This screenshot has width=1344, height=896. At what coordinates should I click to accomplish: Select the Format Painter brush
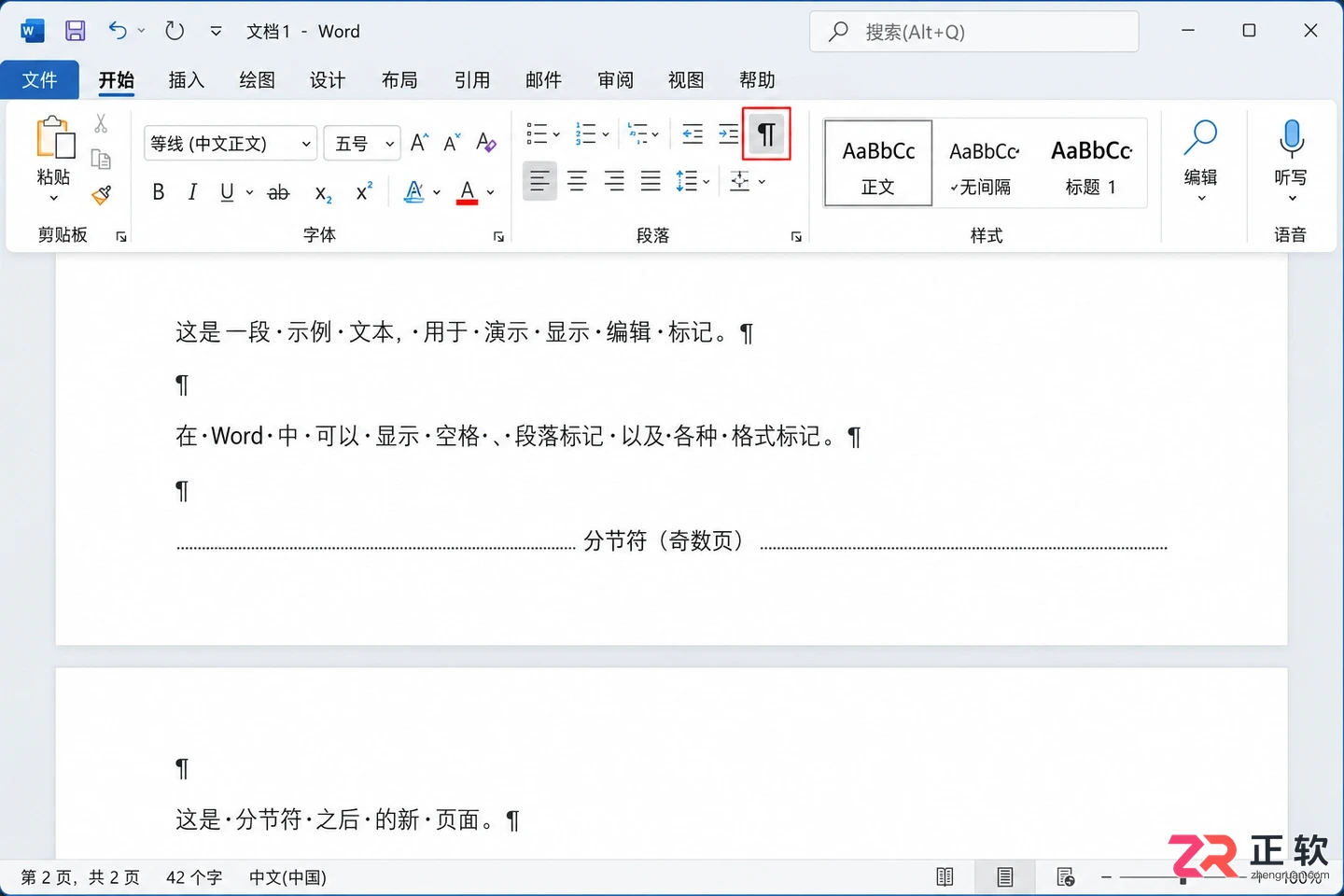click(101, 195)
